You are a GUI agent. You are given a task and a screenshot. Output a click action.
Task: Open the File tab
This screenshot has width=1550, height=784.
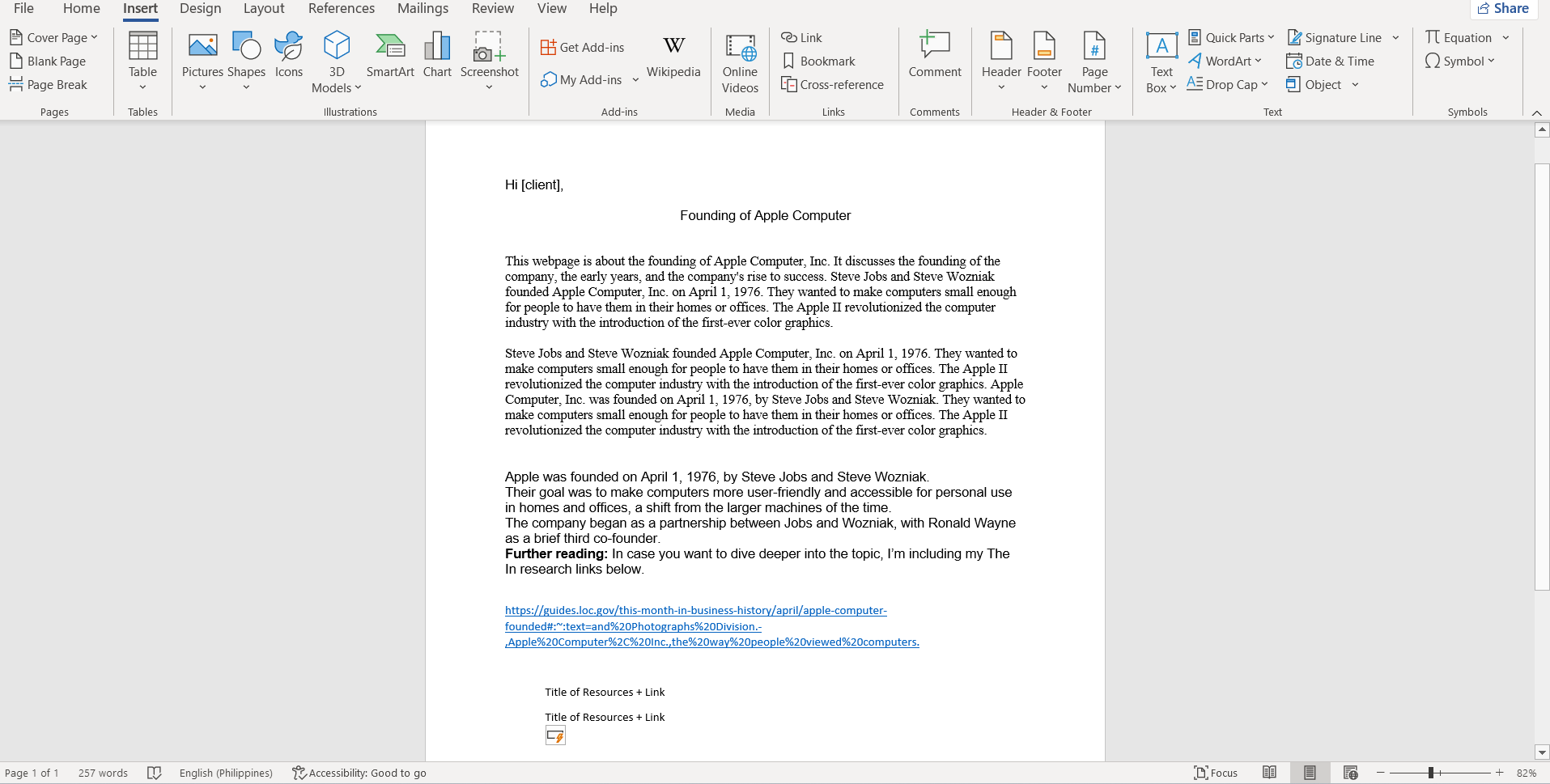point(23,9)
